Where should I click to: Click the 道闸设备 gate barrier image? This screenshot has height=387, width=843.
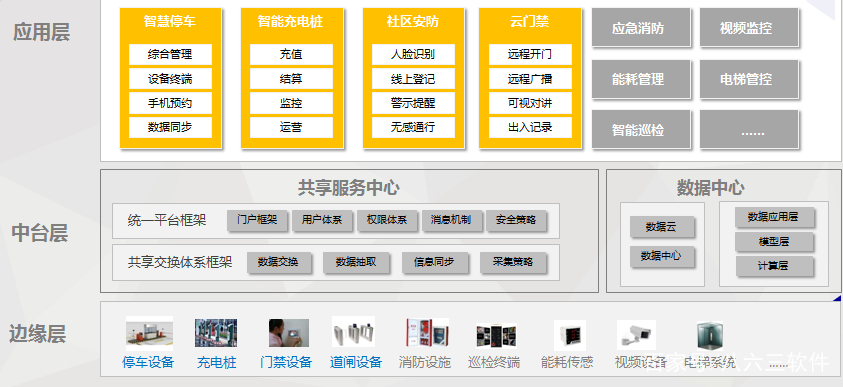tap(353, 332)
